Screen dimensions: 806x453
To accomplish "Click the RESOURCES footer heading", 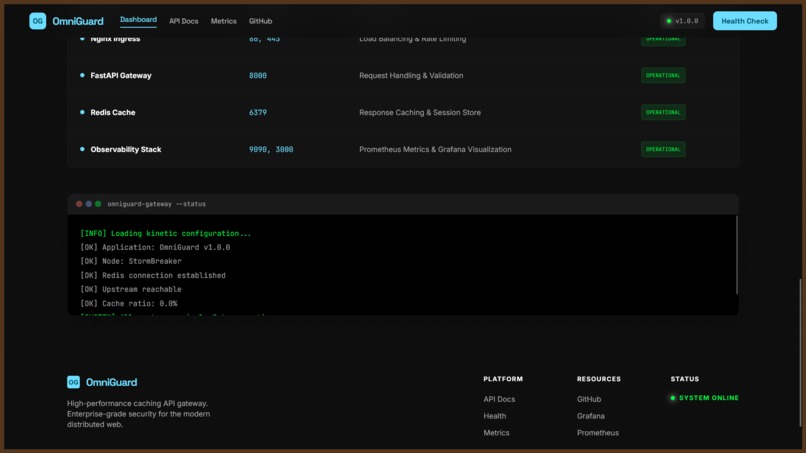I will tap(599, 379).
